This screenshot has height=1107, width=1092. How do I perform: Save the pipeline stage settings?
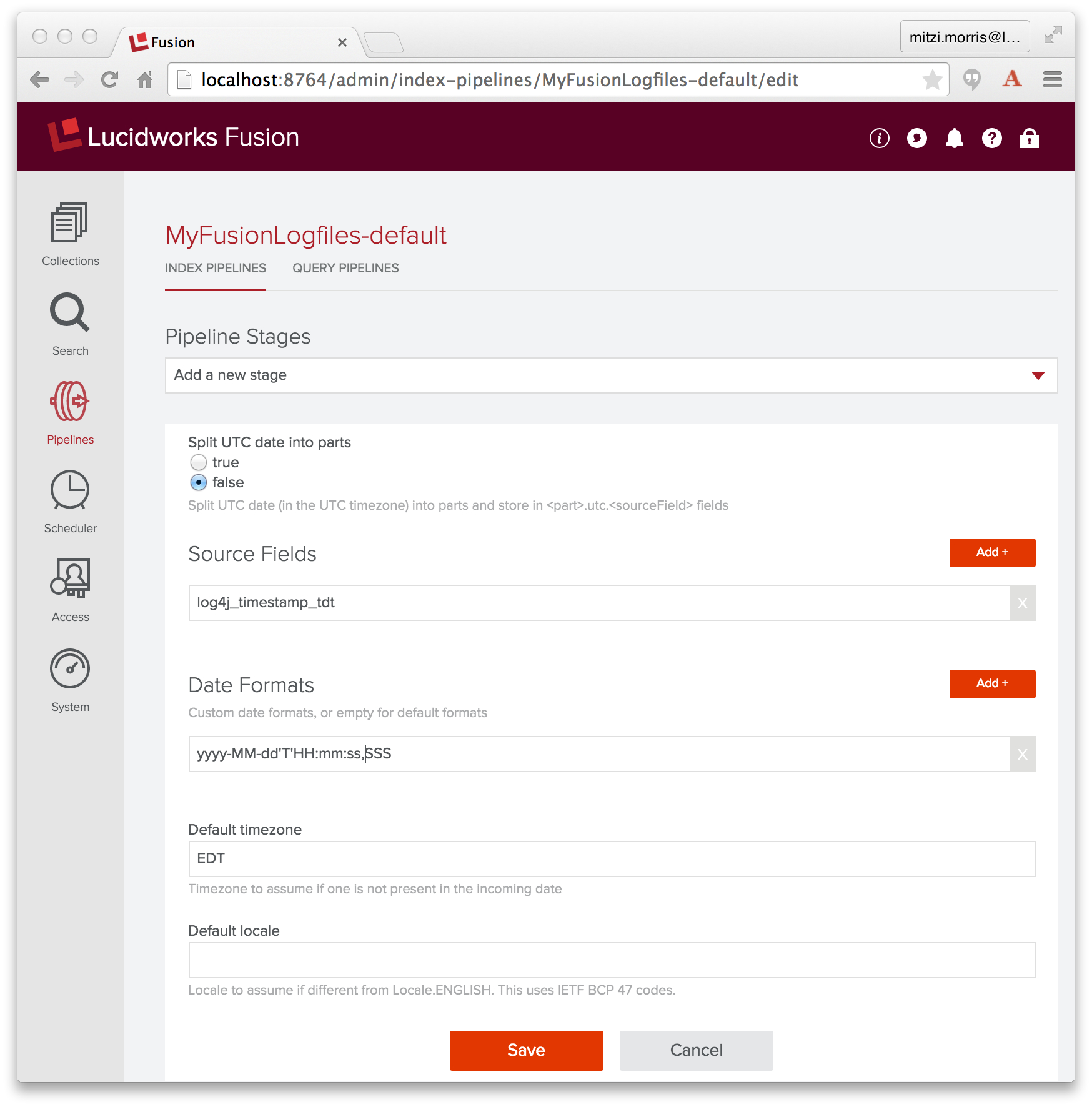click(x=526, y=1050)
